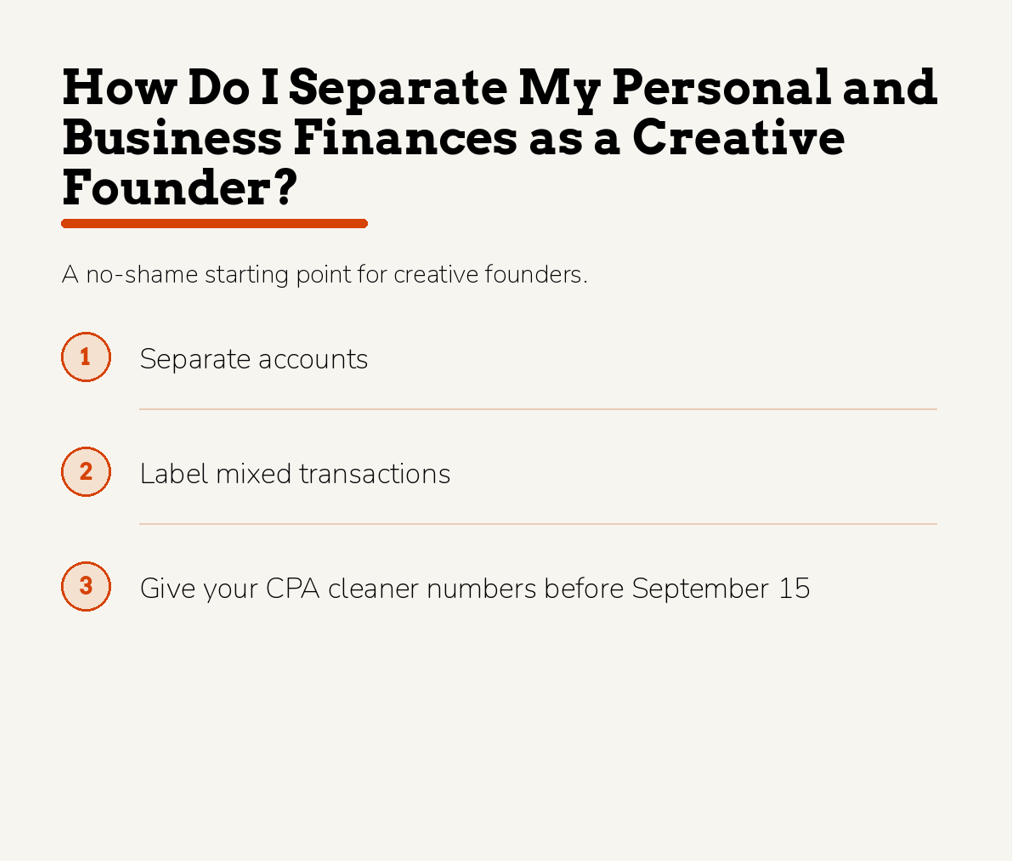The height and width of the screenshot is (861, 1012).
Task: Click the word 'Separate' in the headline
Action: (x=398, y=89)
